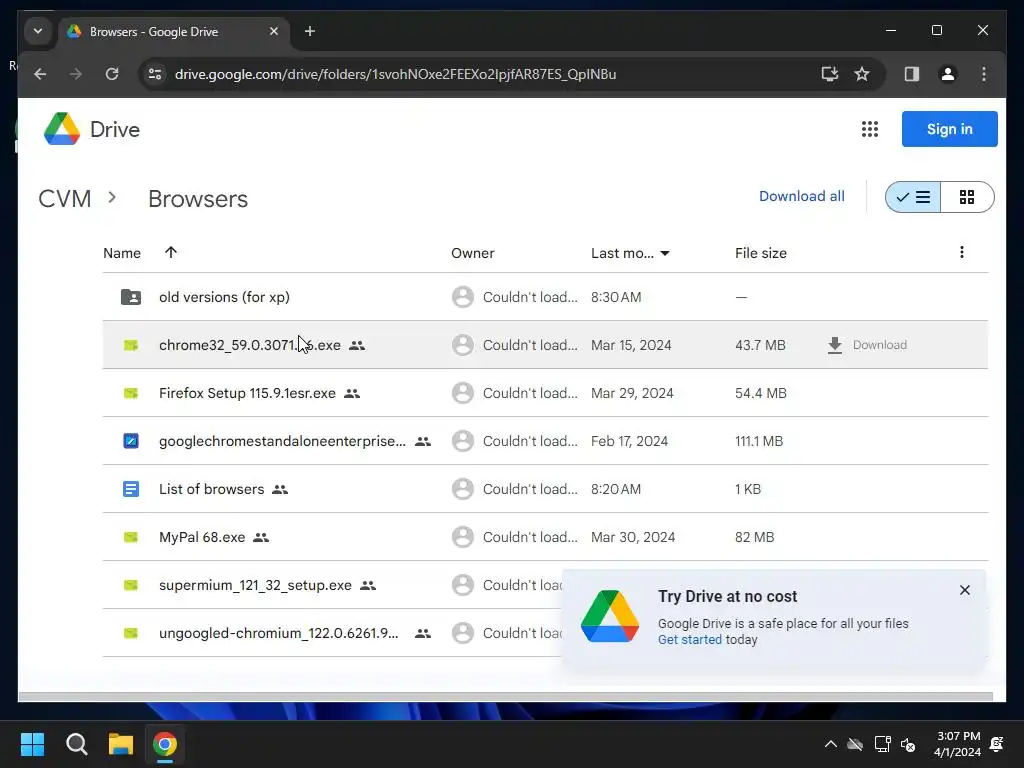Click the Owner column header
The width and height of the screenshot is (1024, 768).
pyautogui.click(x=473, y=253)
